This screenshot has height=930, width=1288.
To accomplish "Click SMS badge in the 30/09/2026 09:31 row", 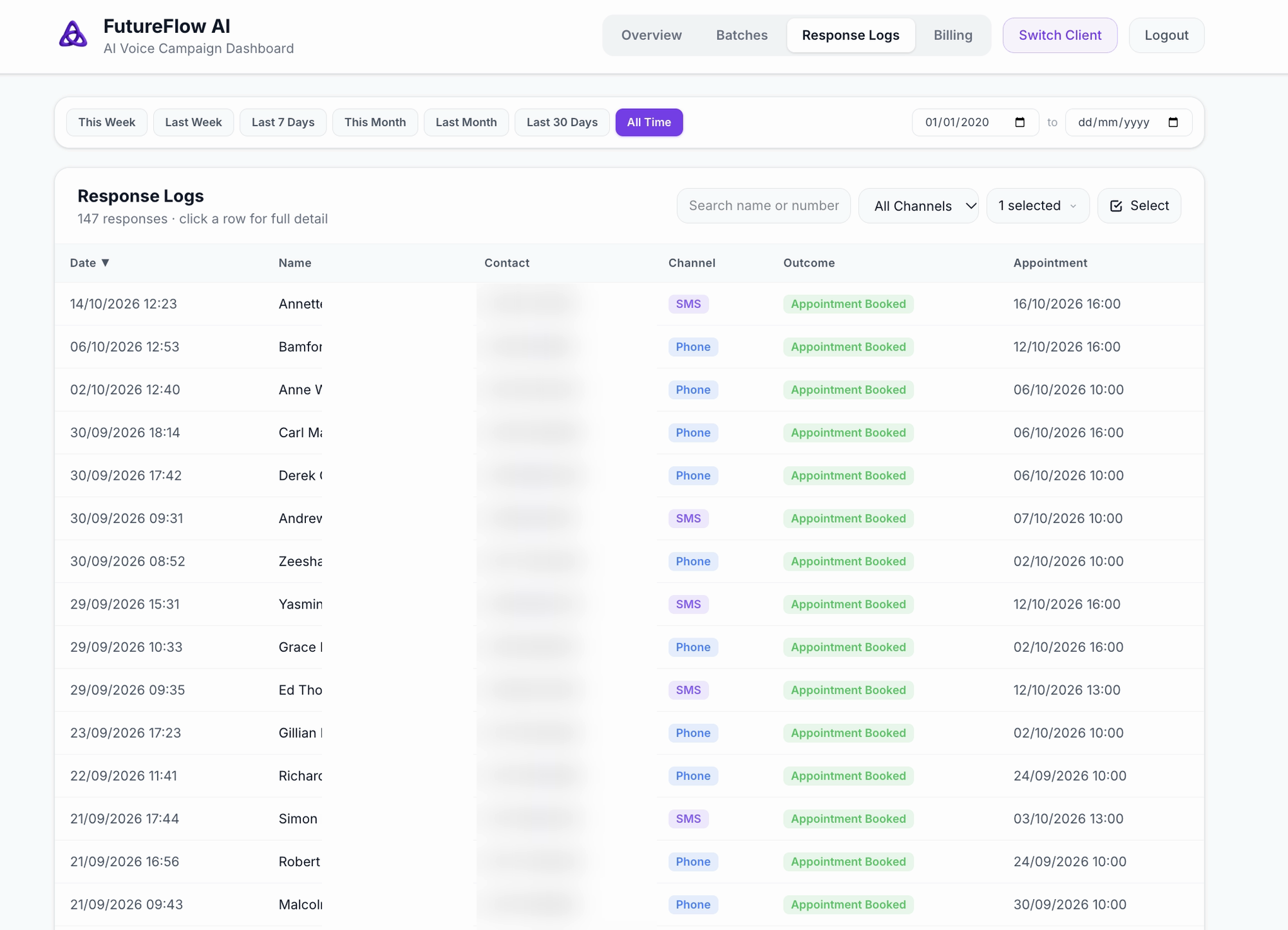I will pos(688,518).
